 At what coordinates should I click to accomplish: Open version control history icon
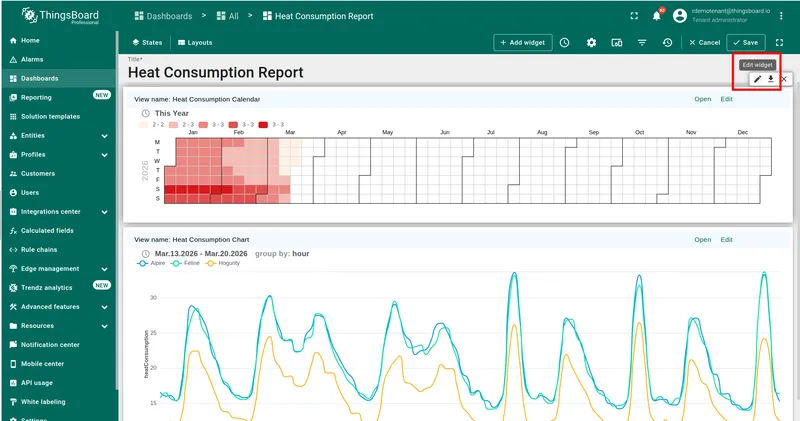(x=667, y=43)
